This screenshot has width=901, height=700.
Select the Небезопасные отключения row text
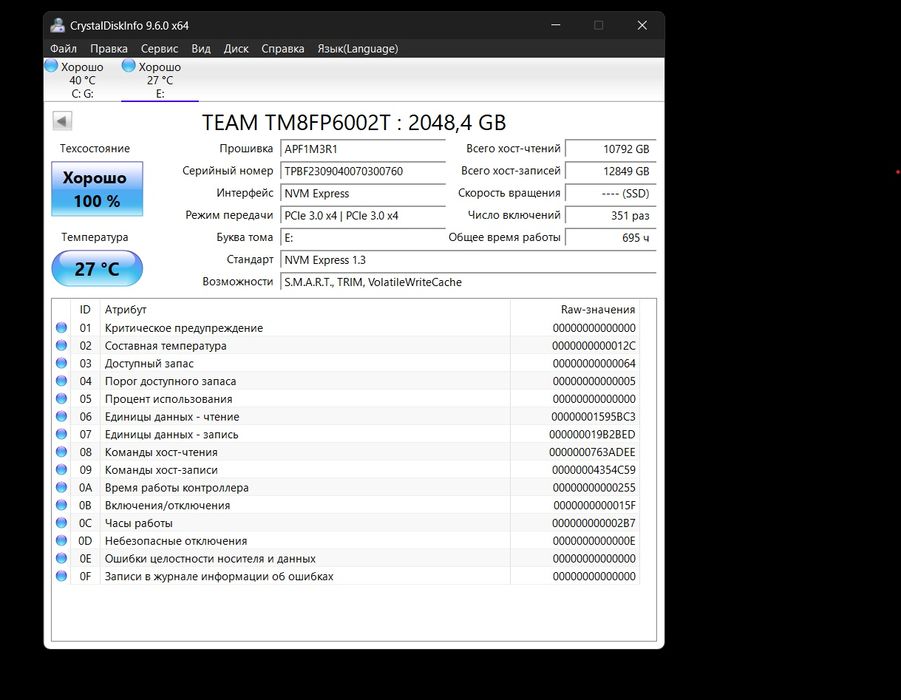(176, 541)
